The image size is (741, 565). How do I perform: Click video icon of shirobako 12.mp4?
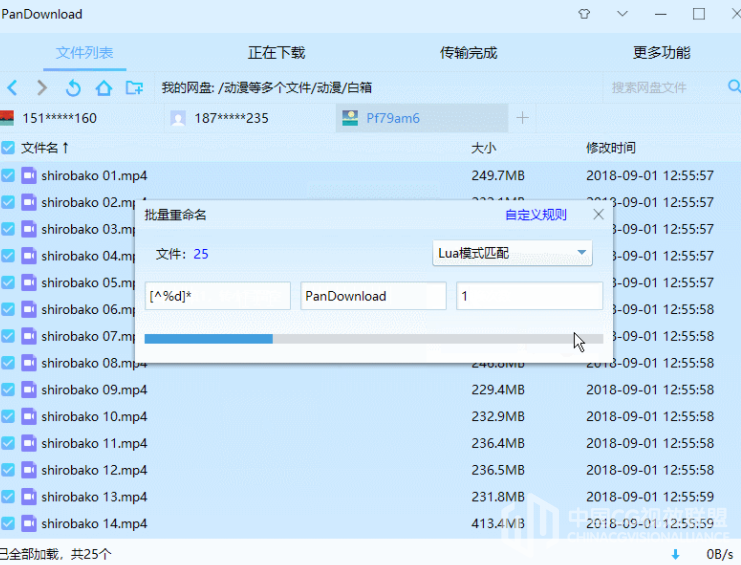click(29, 470)
